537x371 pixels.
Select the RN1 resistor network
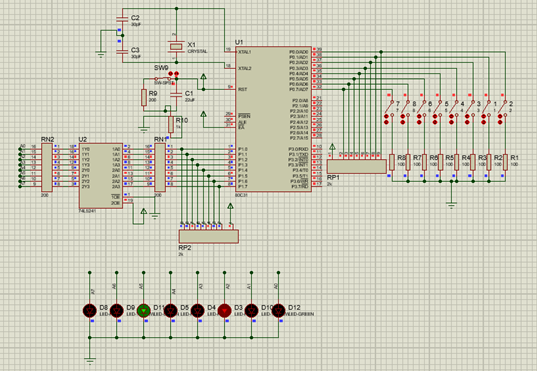(160, 167)
